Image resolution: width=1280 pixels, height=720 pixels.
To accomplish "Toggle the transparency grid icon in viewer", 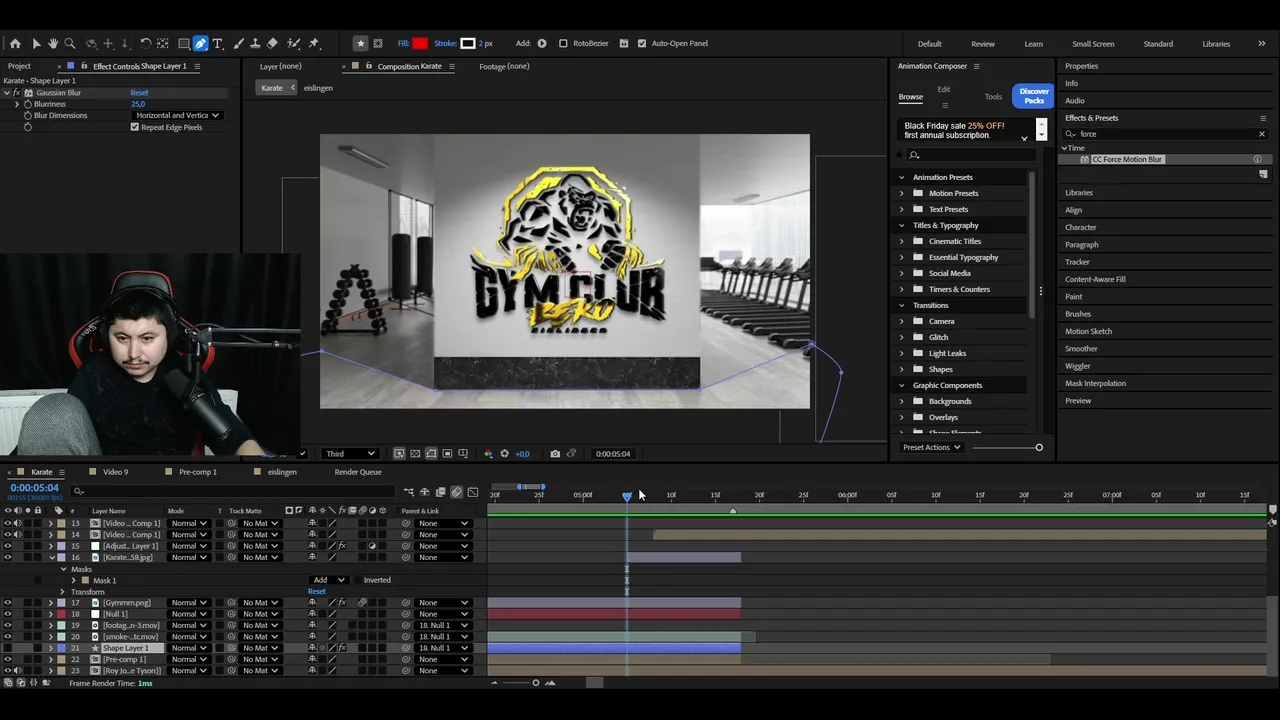I will (415, 454).
